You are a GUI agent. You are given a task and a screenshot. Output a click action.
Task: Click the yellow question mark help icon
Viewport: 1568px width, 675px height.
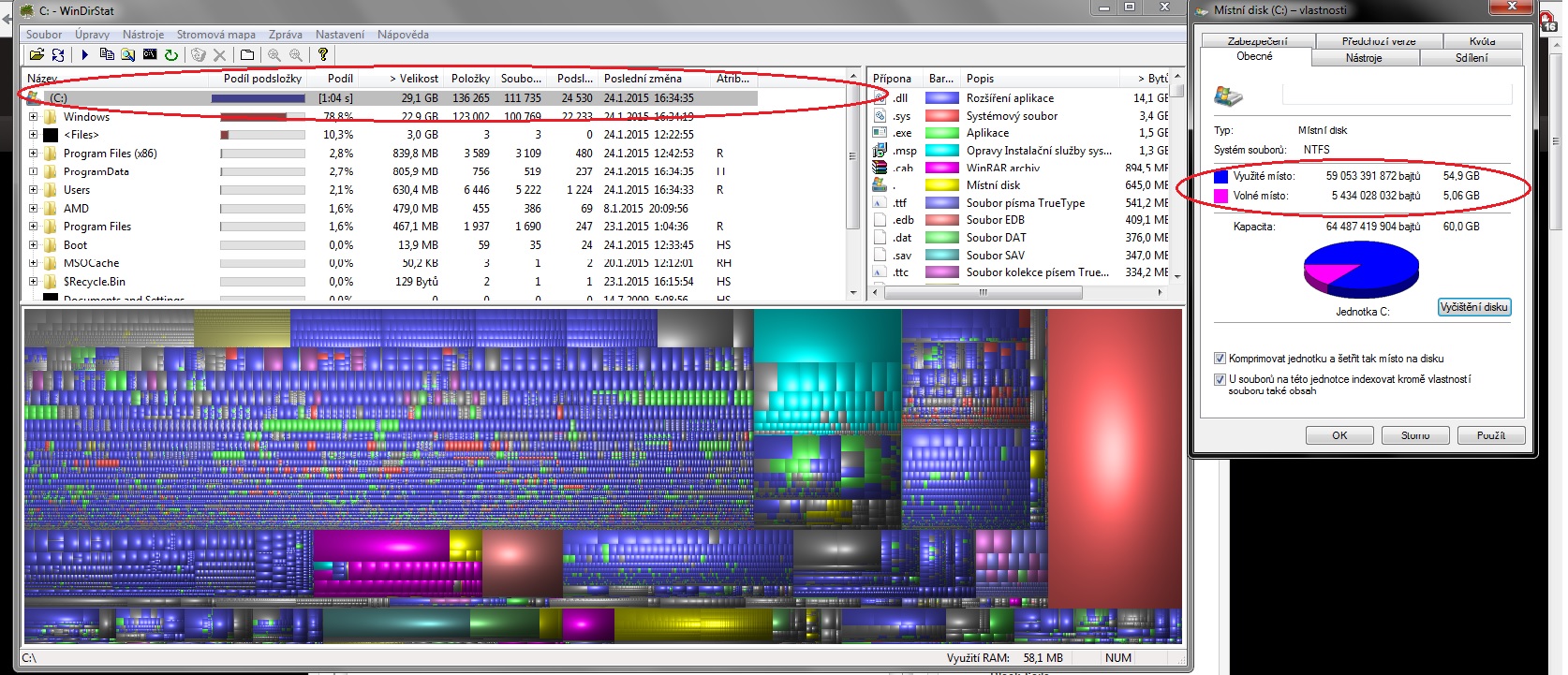(323, 55)
